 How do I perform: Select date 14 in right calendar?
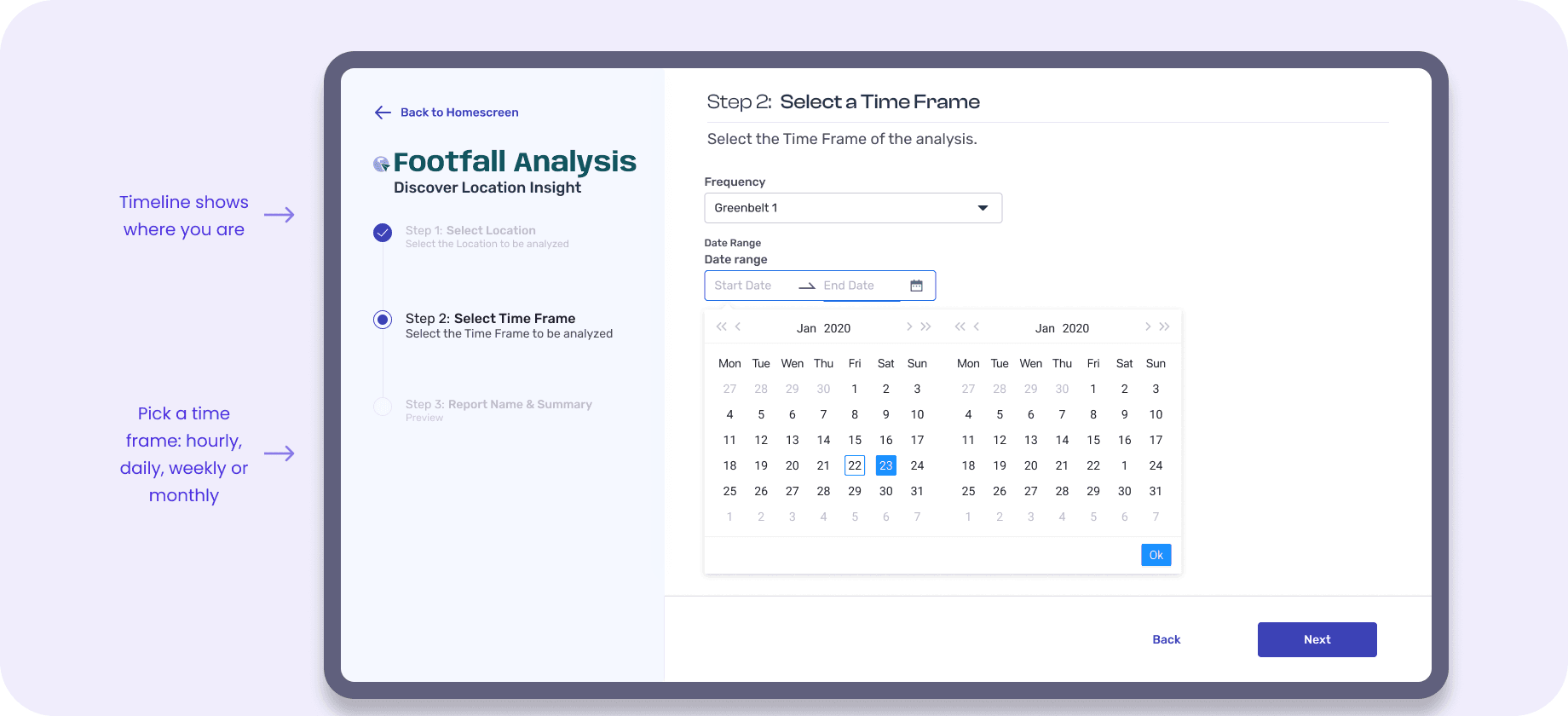1062,440
